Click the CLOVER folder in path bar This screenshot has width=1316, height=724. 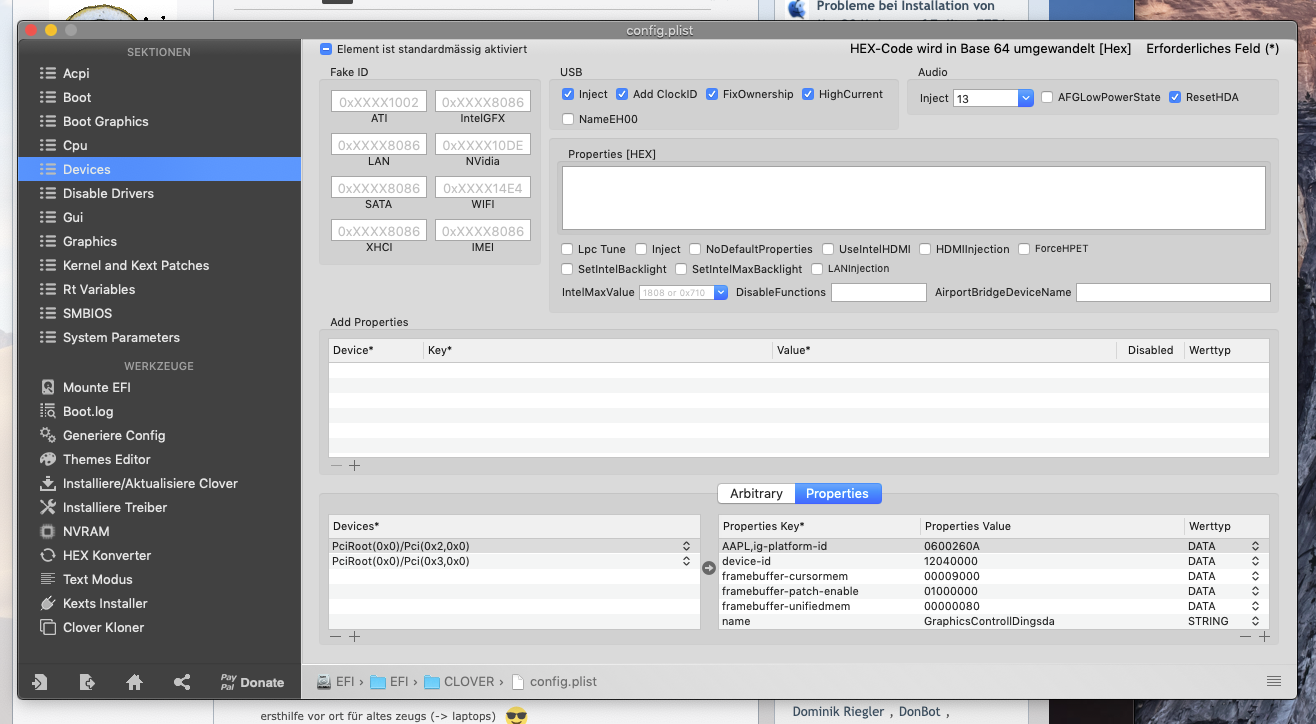pos(459,681)
